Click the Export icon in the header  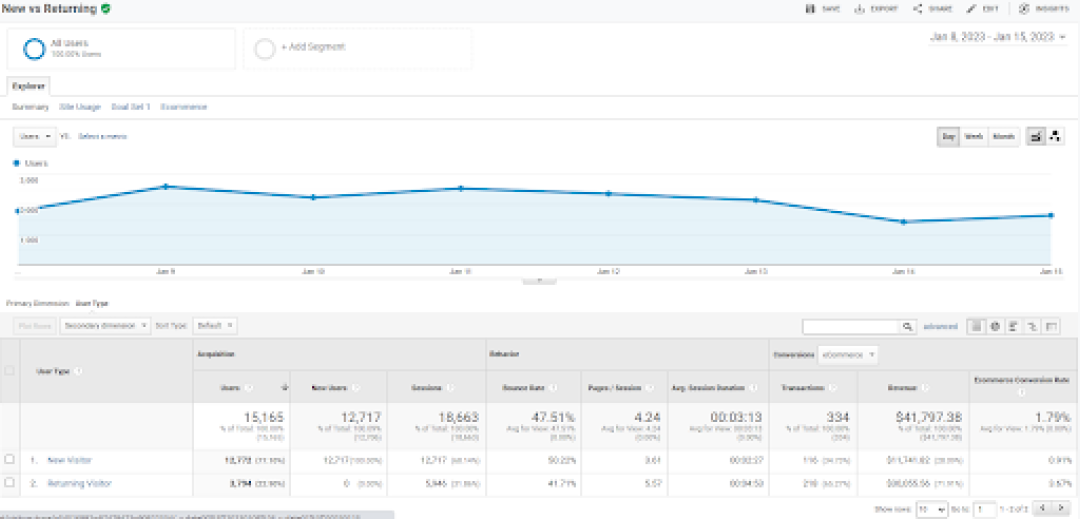click(x=859, y=9)
